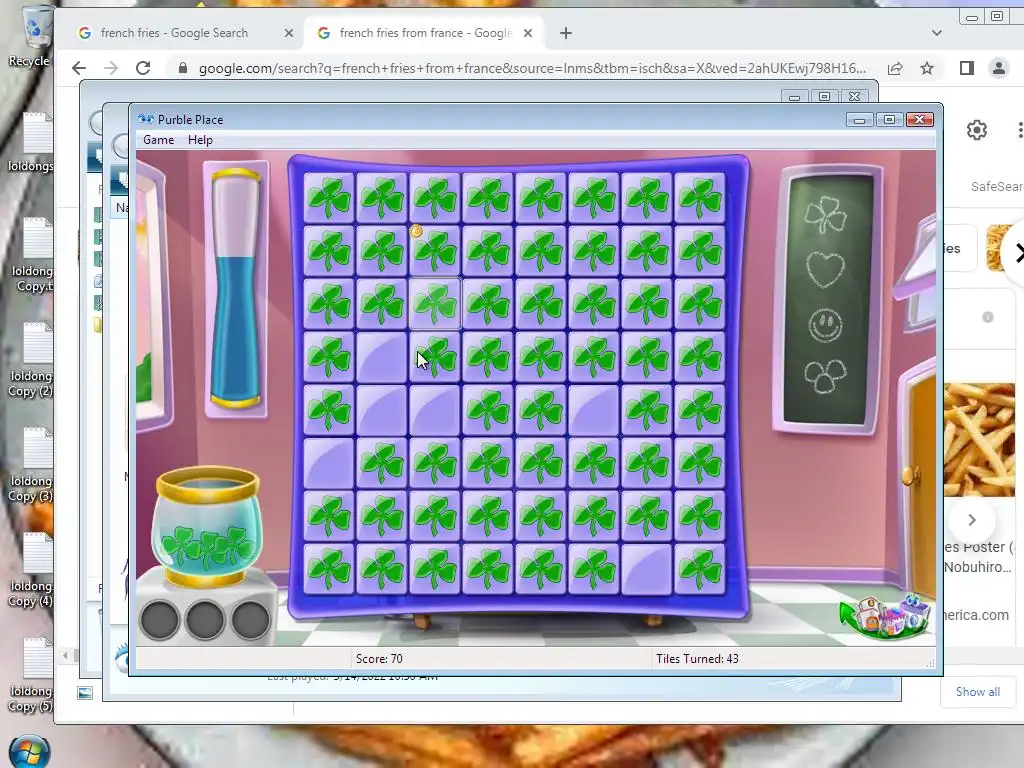Flip the clover tile with the gold coin
Image resolution: width=1024 pixels, height=768 pixels.
(434, 251)
